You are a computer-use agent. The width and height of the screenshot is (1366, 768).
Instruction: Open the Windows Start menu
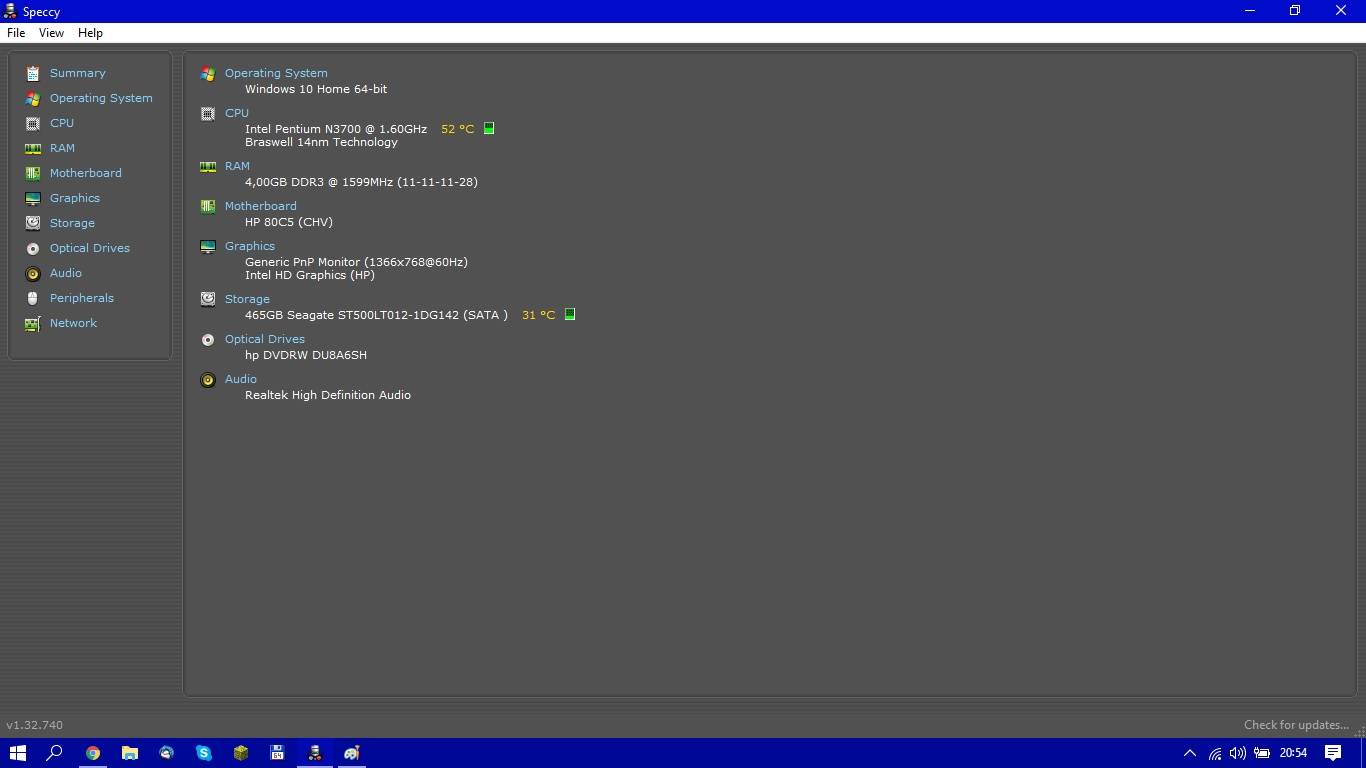18,753
